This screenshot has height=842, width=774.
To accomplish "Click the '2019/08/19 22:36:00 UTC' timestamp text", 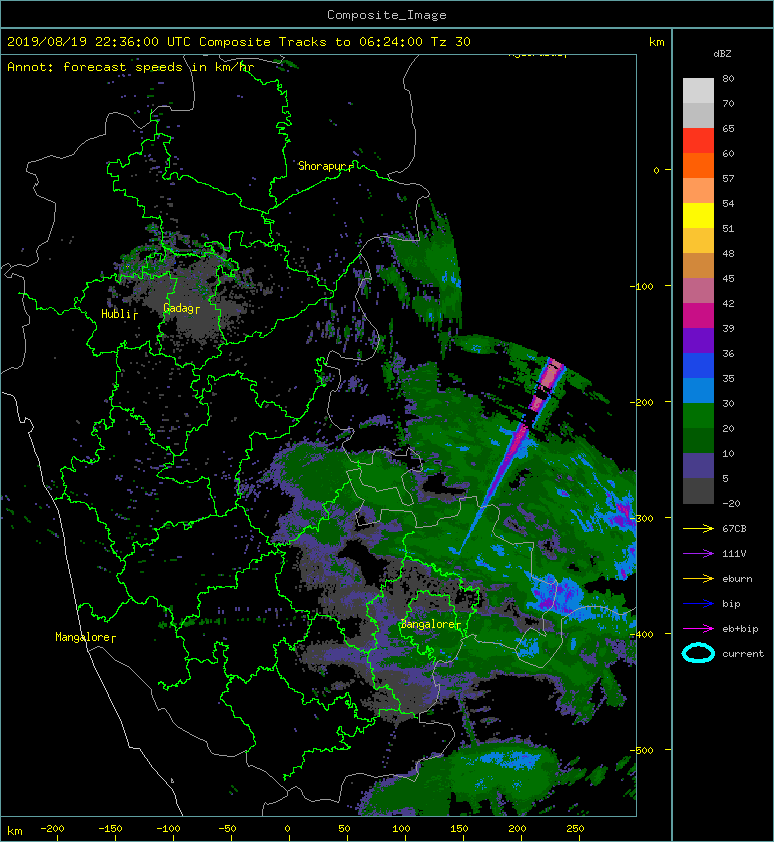I will [99, 42].
